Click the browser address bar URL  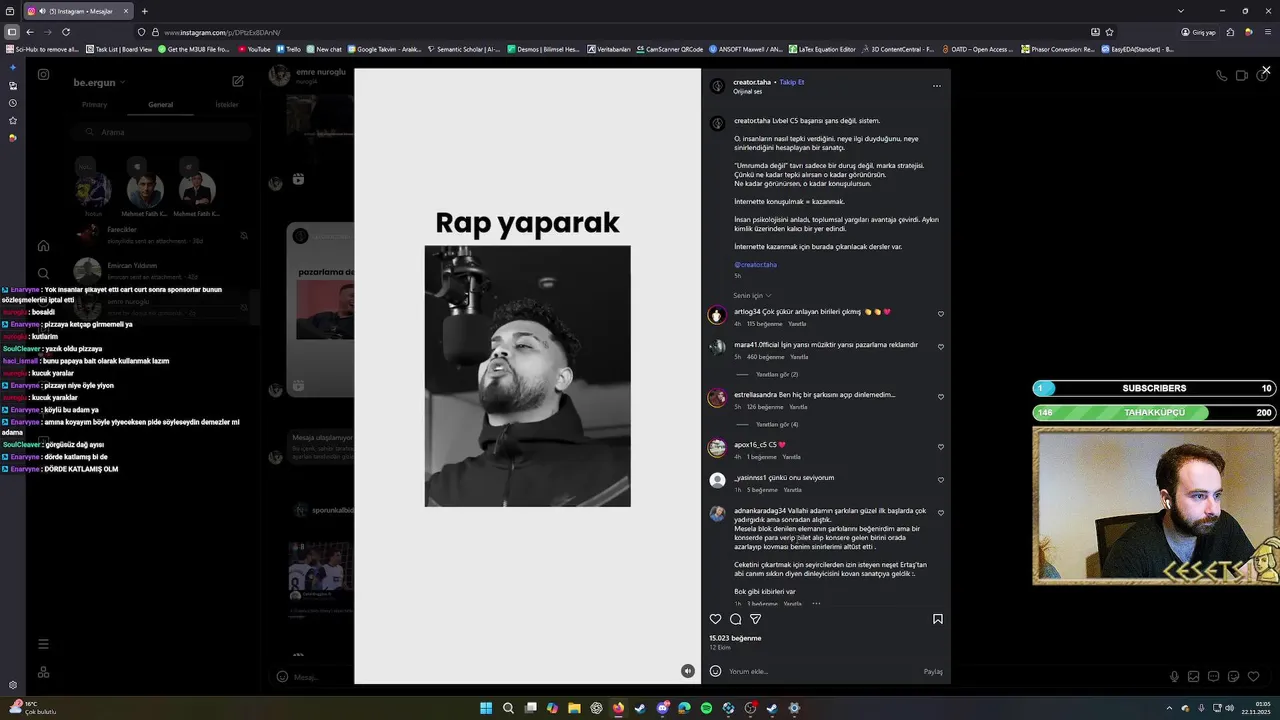[222, 32]
